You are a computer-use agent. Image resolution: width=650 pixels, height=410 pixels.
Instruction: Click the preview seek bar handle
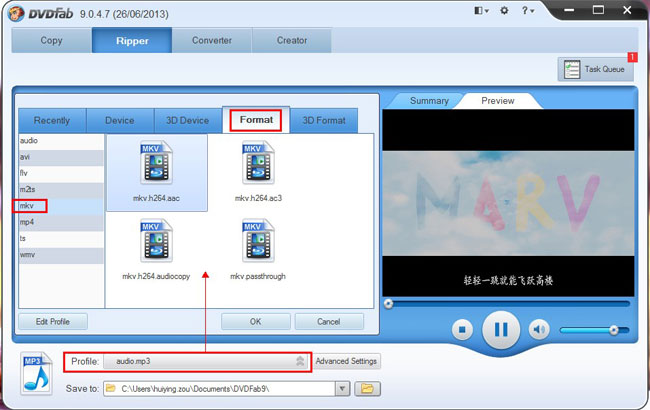[x=388, y=304]
